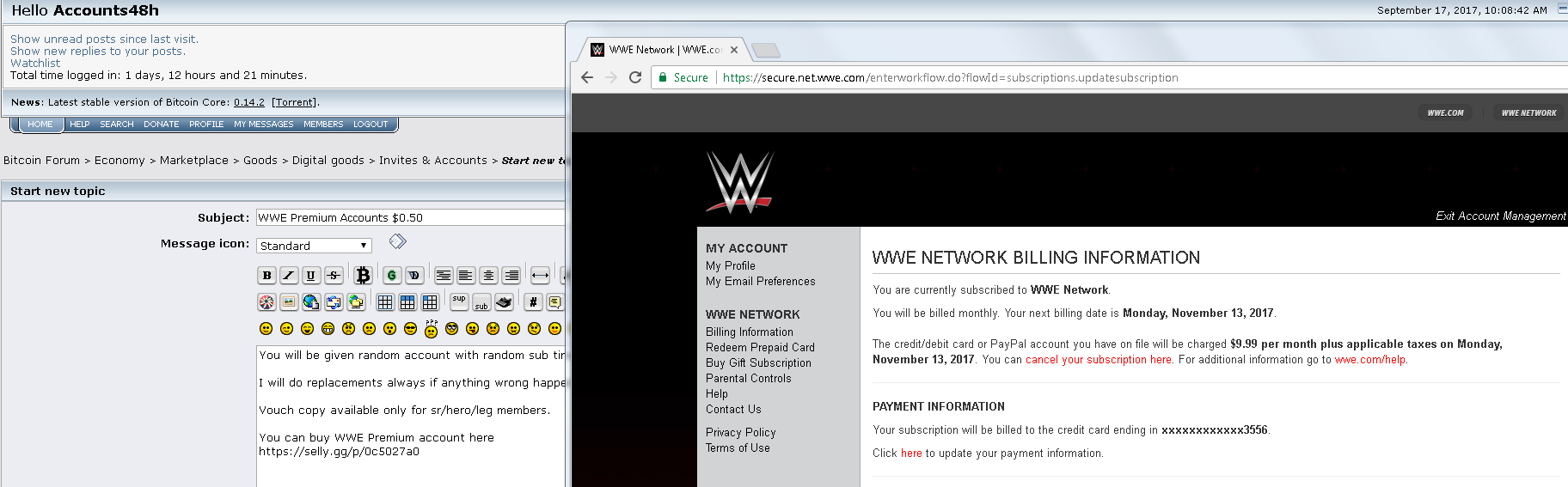
Task: Open HOME in forum menu
Action: 40,125
